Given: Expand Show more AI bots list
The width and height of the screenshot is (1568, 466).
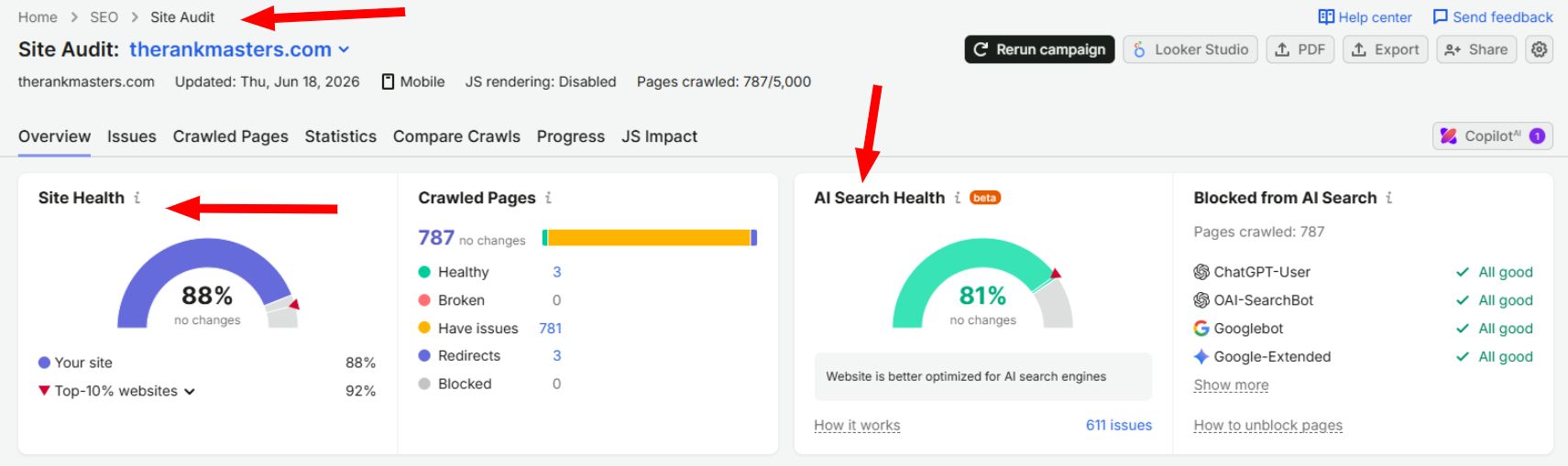Looking at the screenshot, I should click(x=1231, y=385).
